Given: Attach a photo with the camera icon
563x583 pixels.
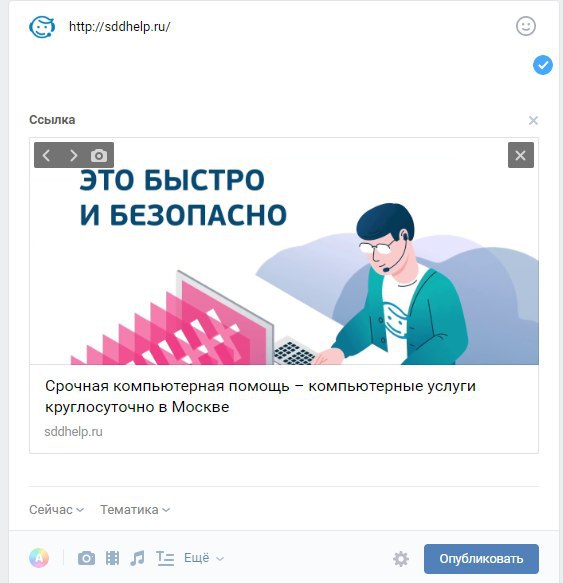Looking at the screenshot, I should click(86, 558).
